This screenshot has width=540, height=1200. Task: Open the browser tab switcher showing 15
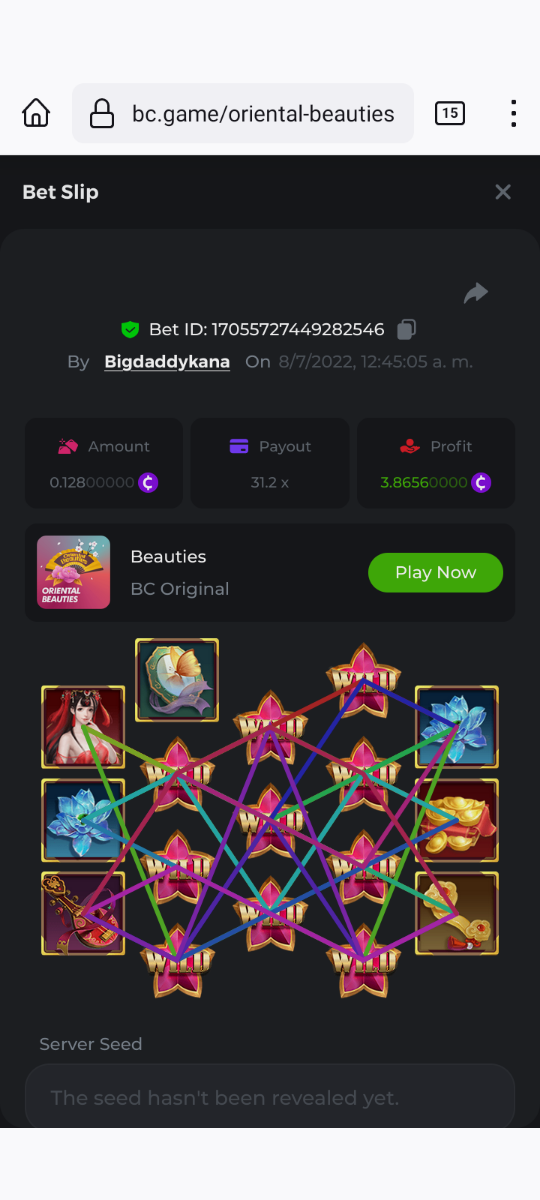[x=450, y=113]
